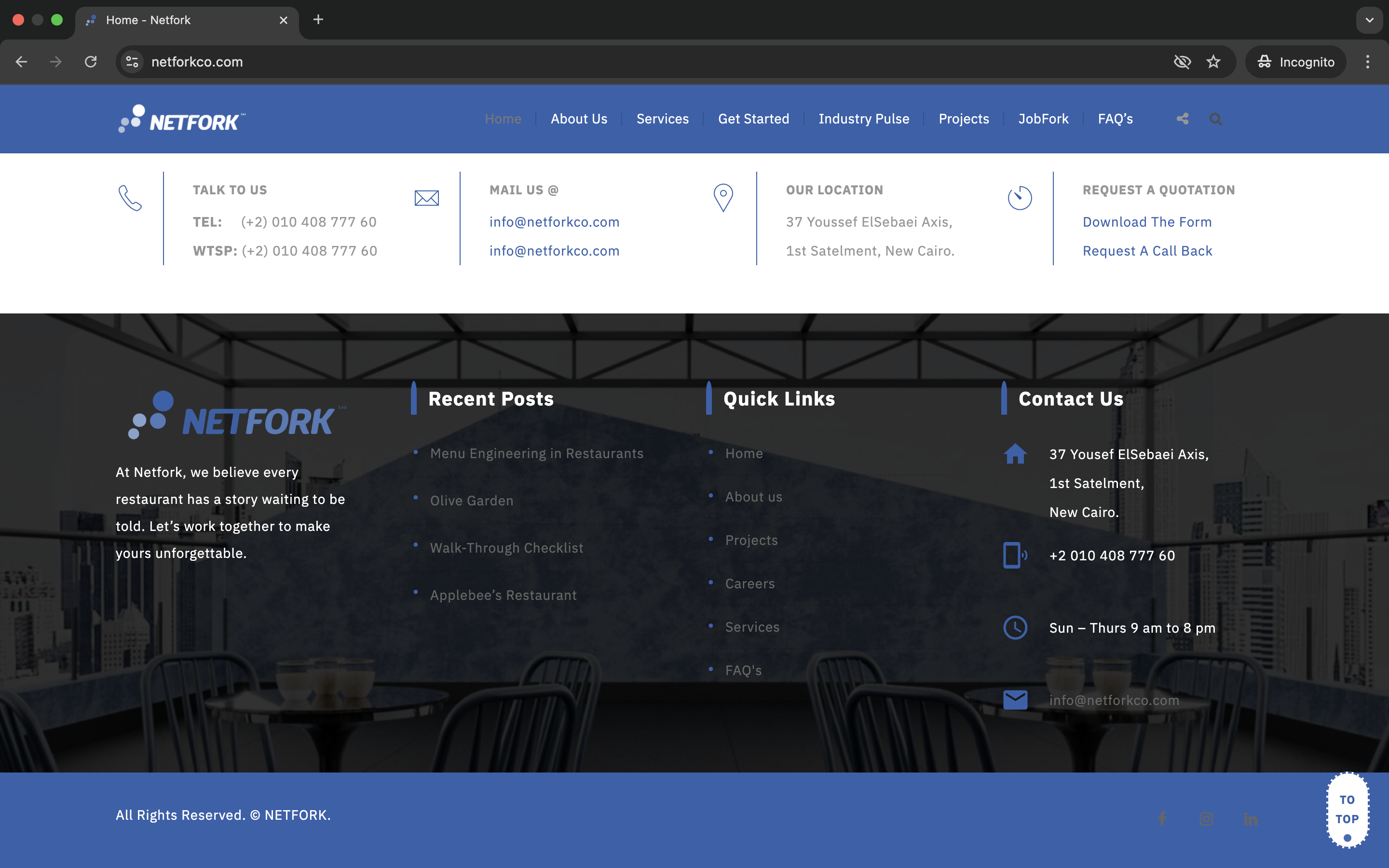Open the FAQ's header menu item

click(1115, 119)
